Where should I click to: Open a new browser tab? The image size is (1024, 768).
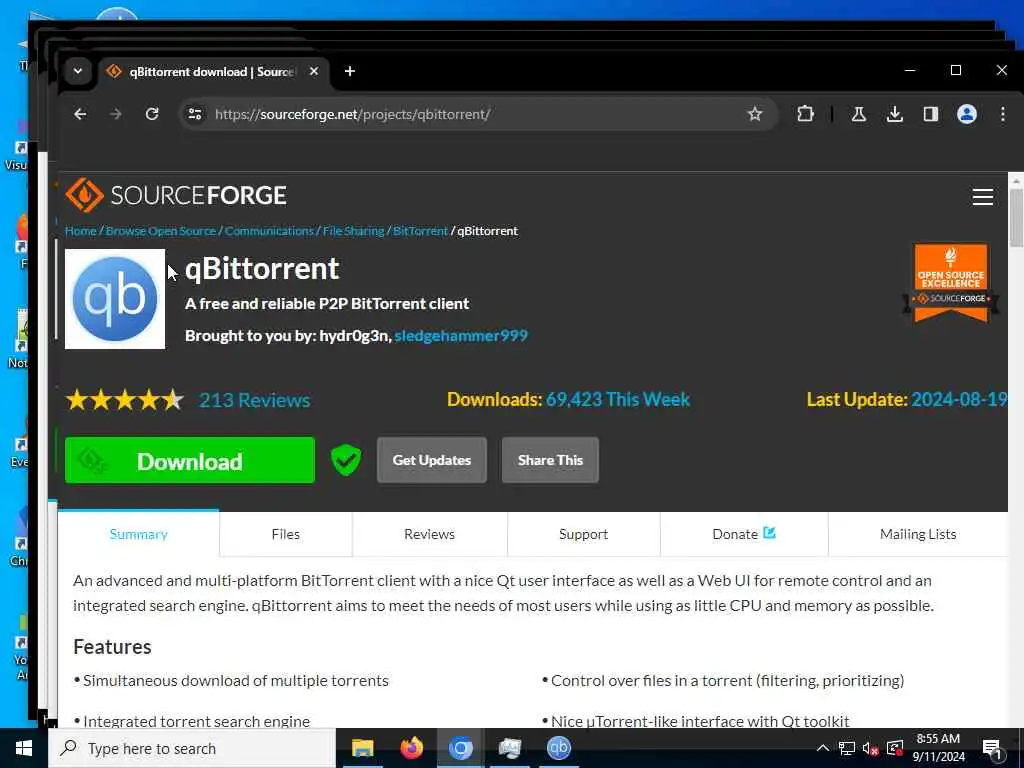pos(350,71)
